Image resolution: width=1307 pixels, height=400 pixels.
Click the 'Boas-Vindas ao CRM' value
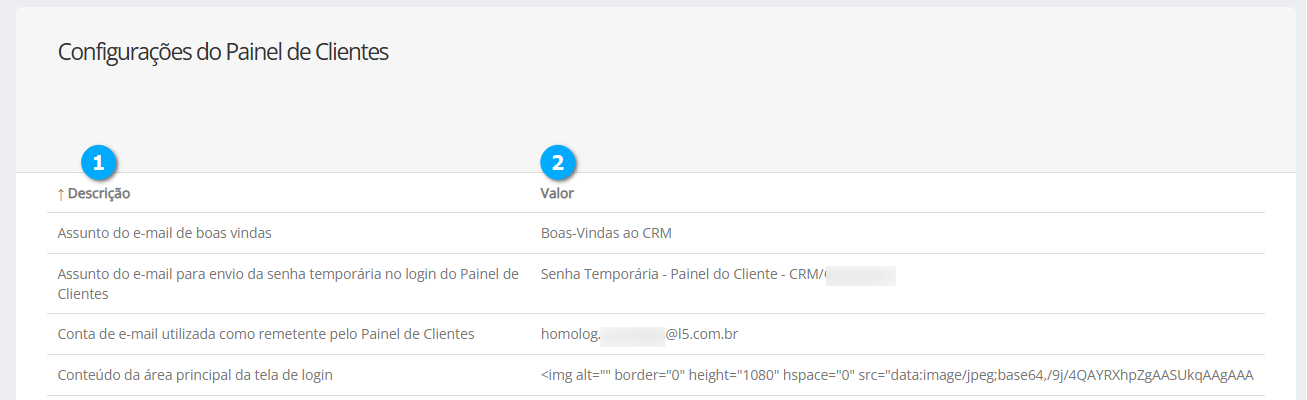click(606, 233)
